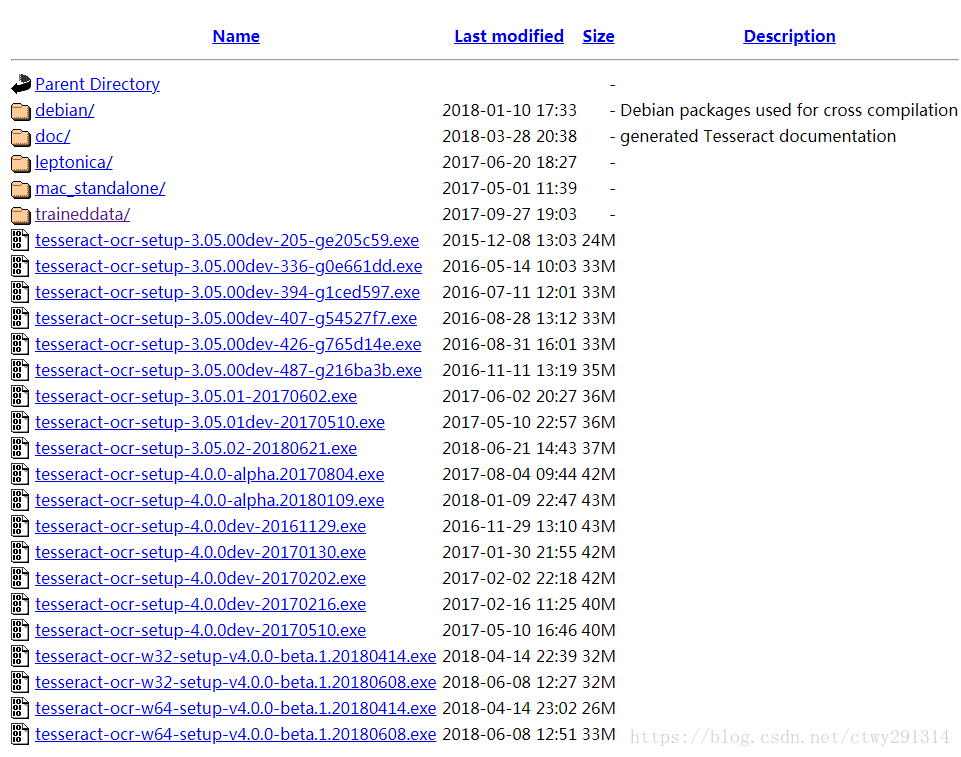The image size is (961, 757).
Task: Click binary file icon for 4.0.0-alpha.20180109.exe
Action: point(20,500)
